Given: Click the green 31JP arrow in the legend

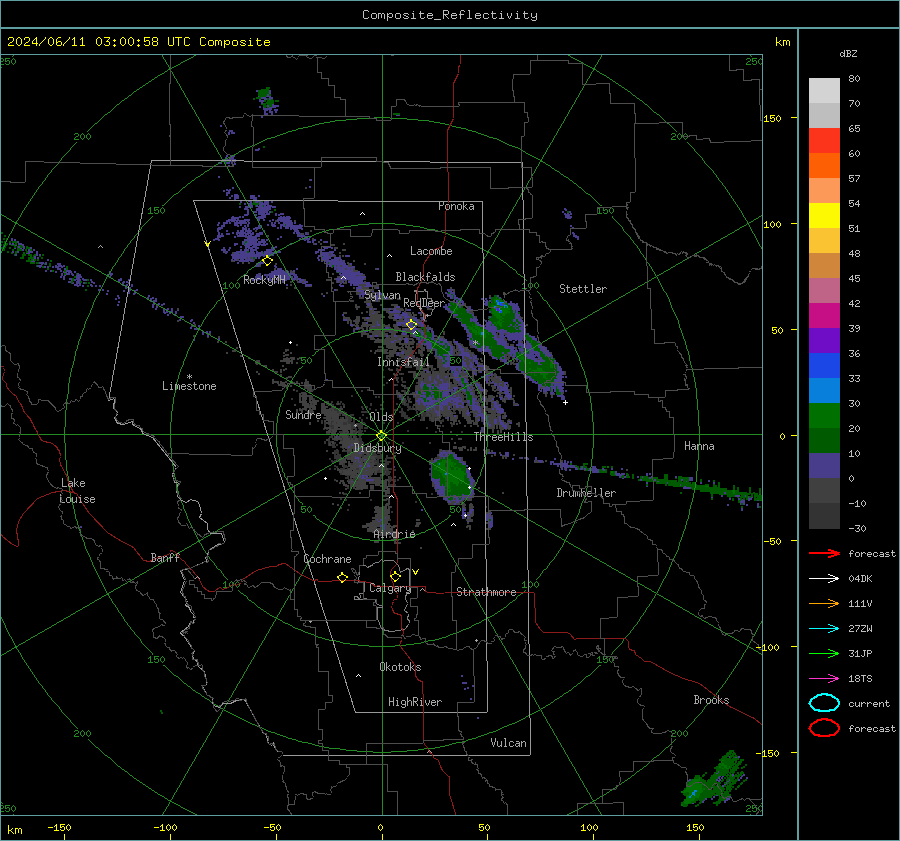Looking at the screenshot, I should click(x=824, y=653).
